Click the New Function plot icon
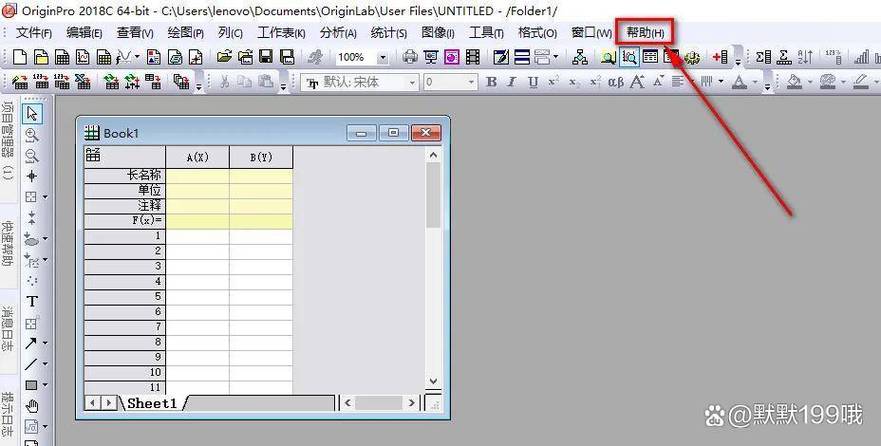This screenshot has height=446, width=881. coord(124,57)
